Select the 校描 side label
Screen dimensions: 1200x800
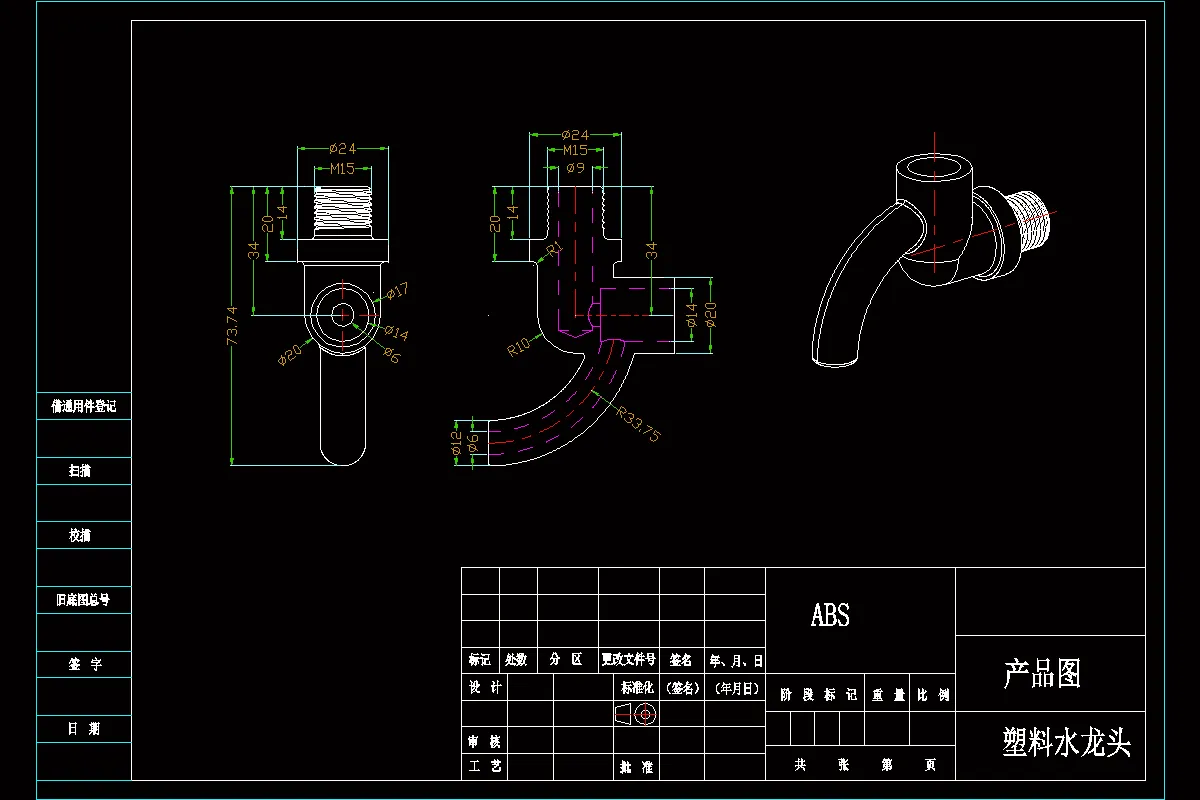tap(80, 535)
